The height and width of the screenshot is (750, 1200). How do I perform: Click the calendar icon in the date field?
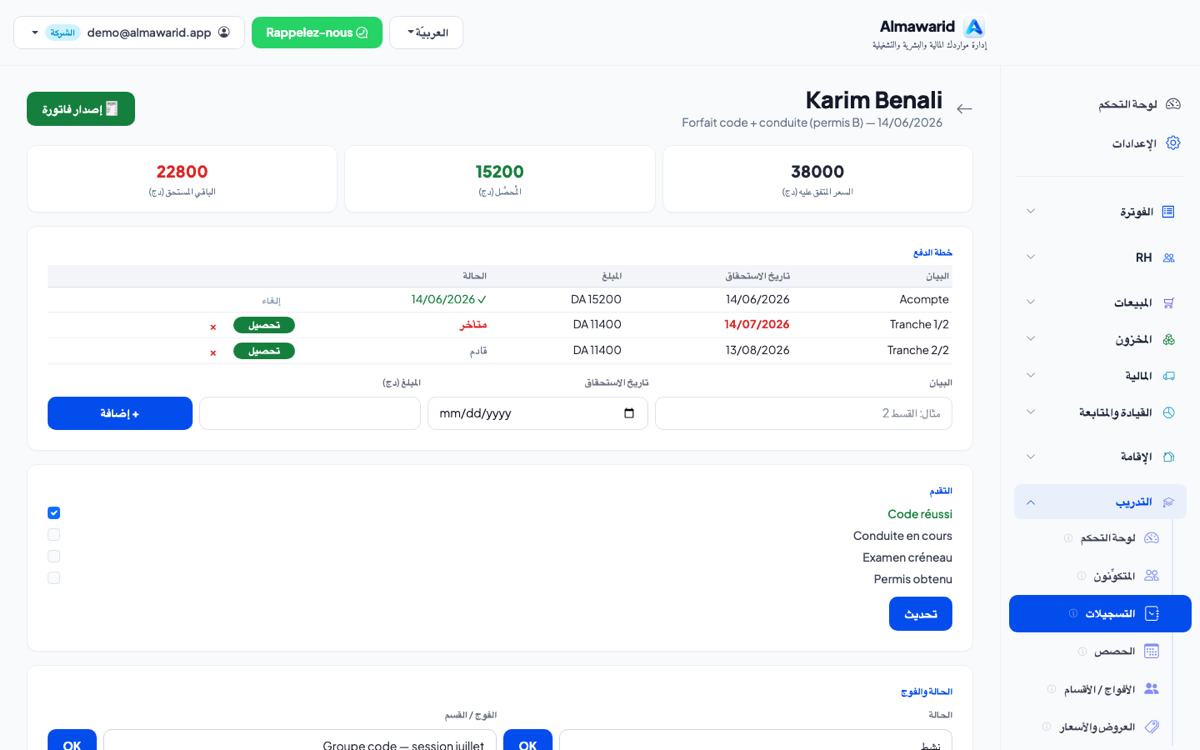(x=629, y=413)
